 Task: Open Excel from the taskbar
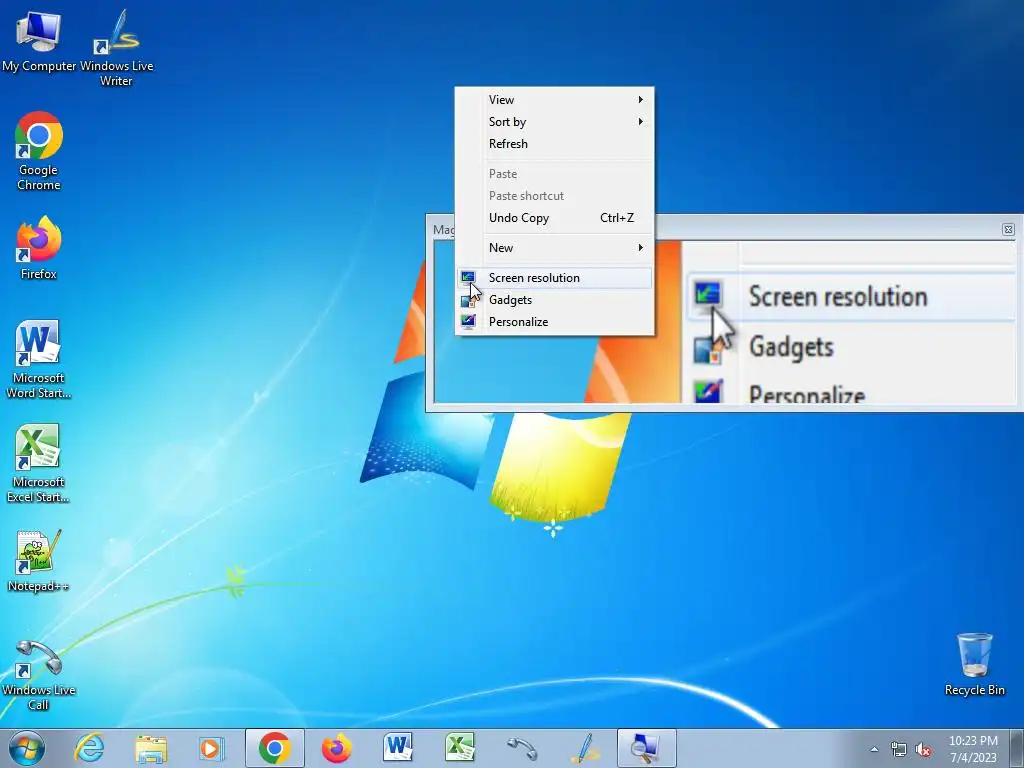[460, 748]
